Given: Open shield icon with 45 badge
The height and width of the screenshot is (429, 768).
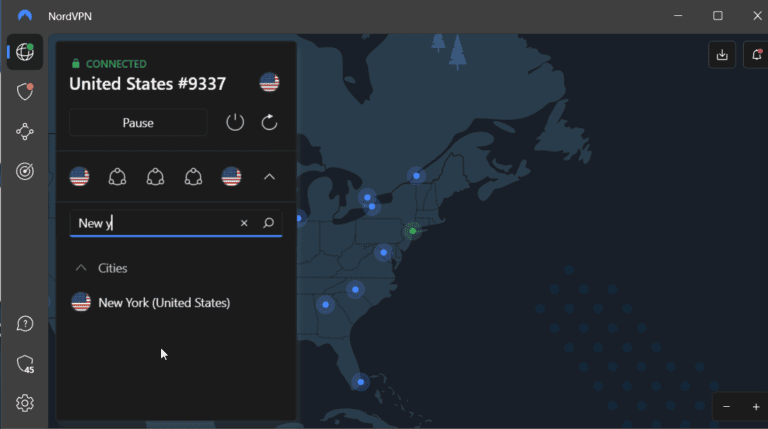Looking at the screenshot, I should click(x=24, y=364).
